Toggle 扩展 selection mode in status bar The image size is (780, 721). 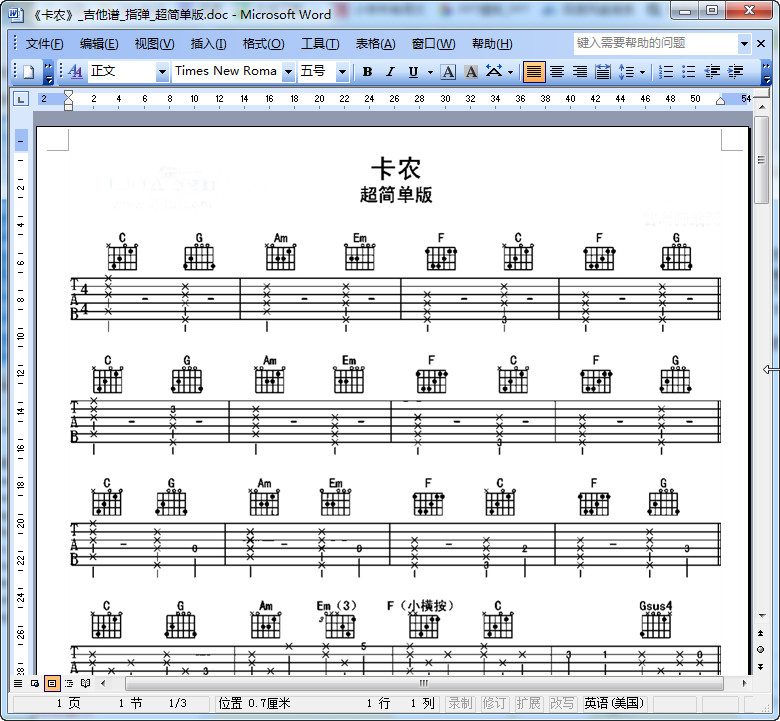point(528,703)
